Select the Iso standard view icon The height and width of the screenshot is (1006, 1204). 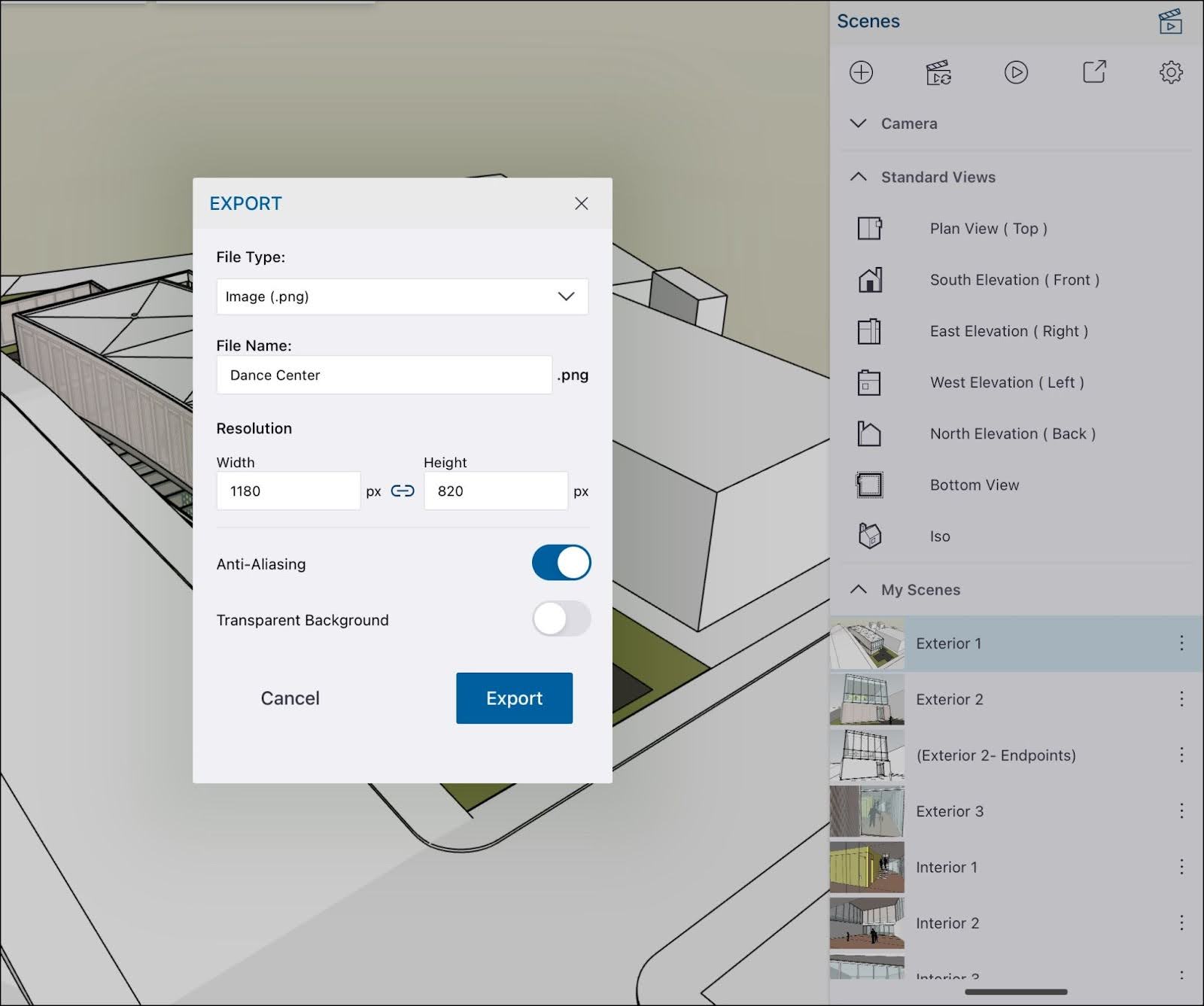(x=870, y=536)
